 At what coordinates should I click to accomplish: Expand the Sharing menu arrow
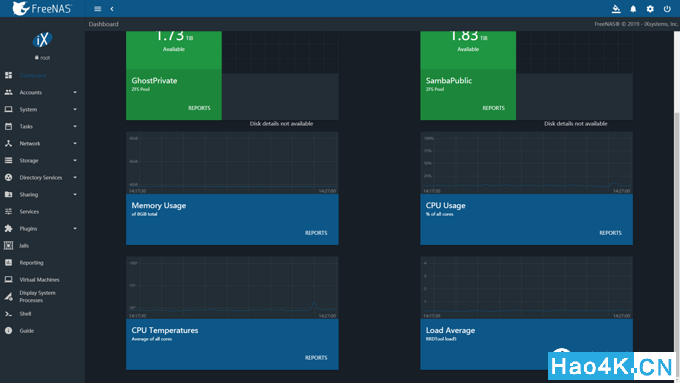coord(75,194)
